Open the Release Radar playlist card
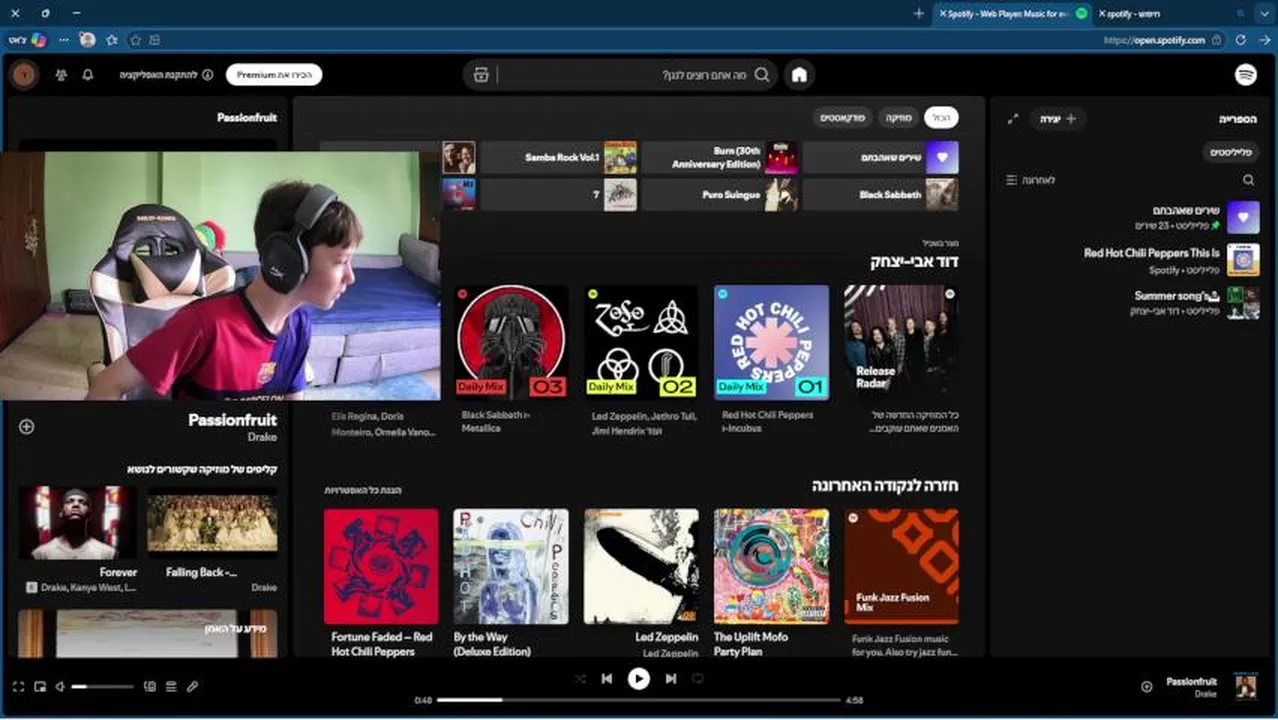The height and width of the screenshot is (720, 1278). 901,360
